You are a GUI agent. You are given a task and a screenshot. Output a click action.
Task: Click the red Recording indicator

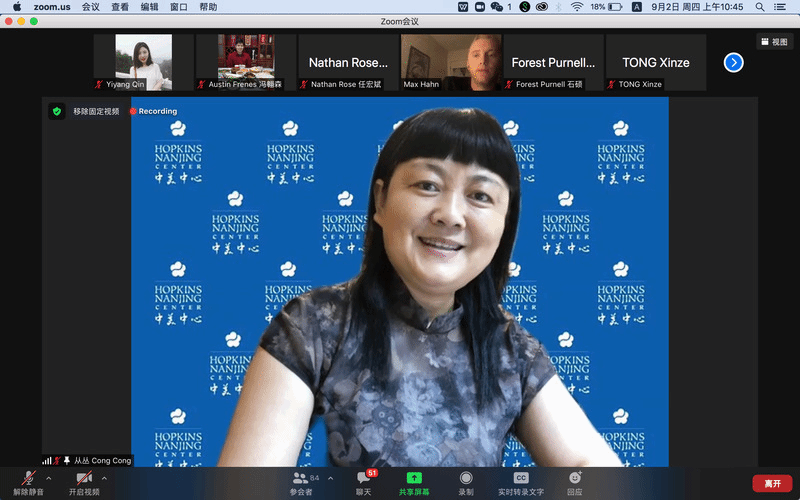tap(154, 111)
